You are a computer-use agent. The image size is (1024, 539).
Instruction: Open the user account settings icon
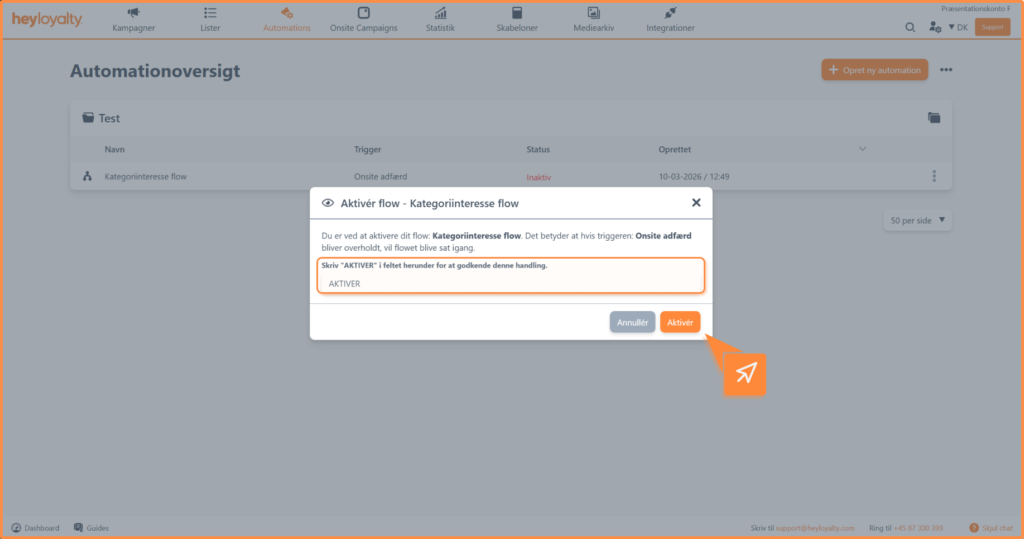point(934,27)
